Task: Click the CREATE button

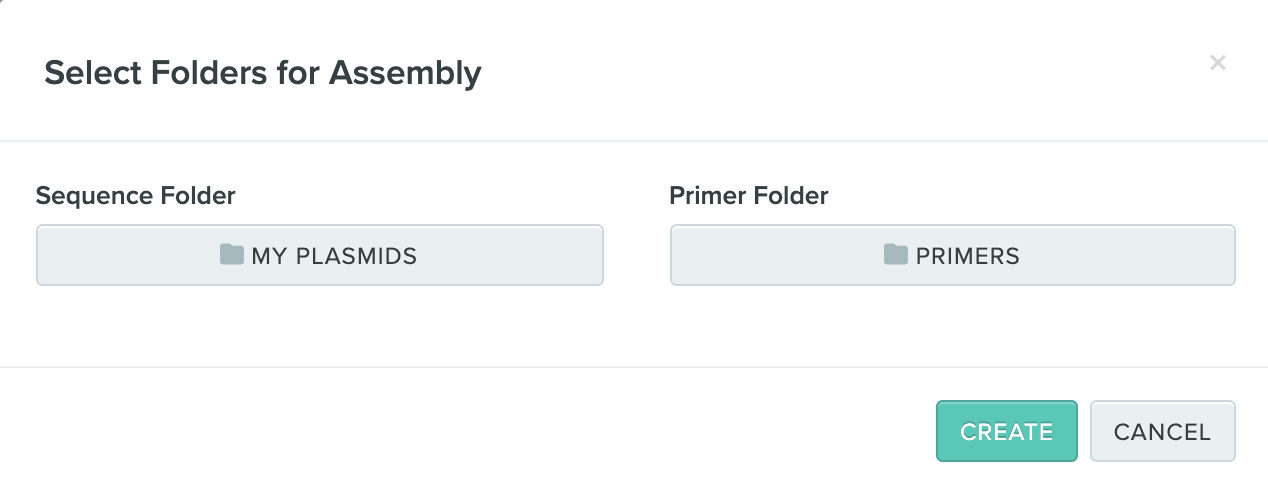Action: click(x=1006, y=431)
